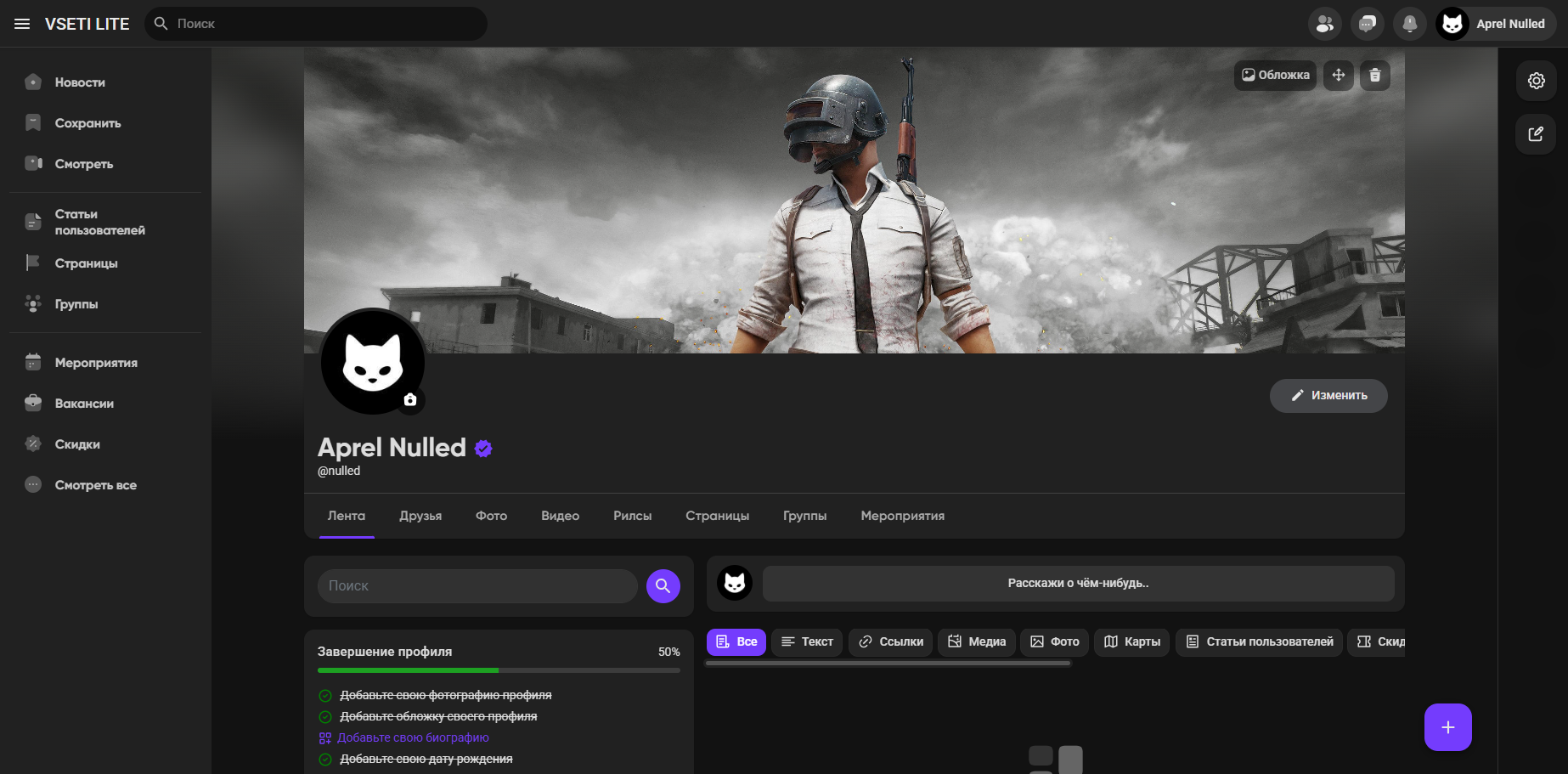Filter feed by Карты
1568x774 pixels.
click(x=1132, y=642)
